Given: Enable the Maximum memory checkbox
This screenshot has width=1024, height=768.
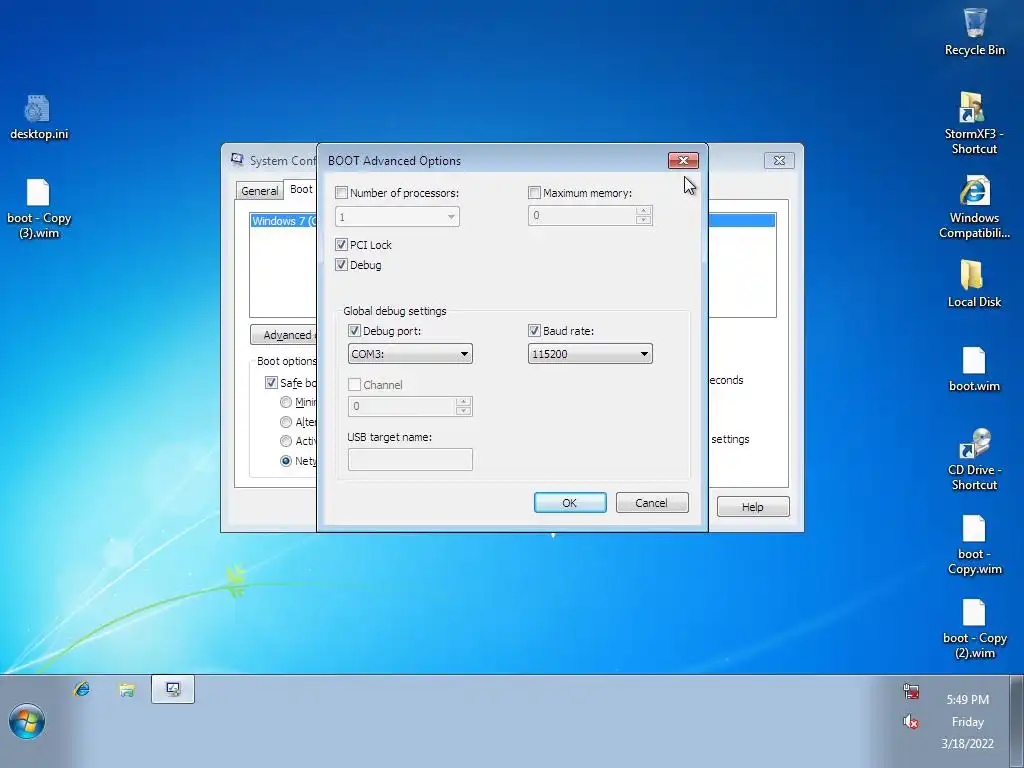Looking at the screenshot, I should [534, 193].
